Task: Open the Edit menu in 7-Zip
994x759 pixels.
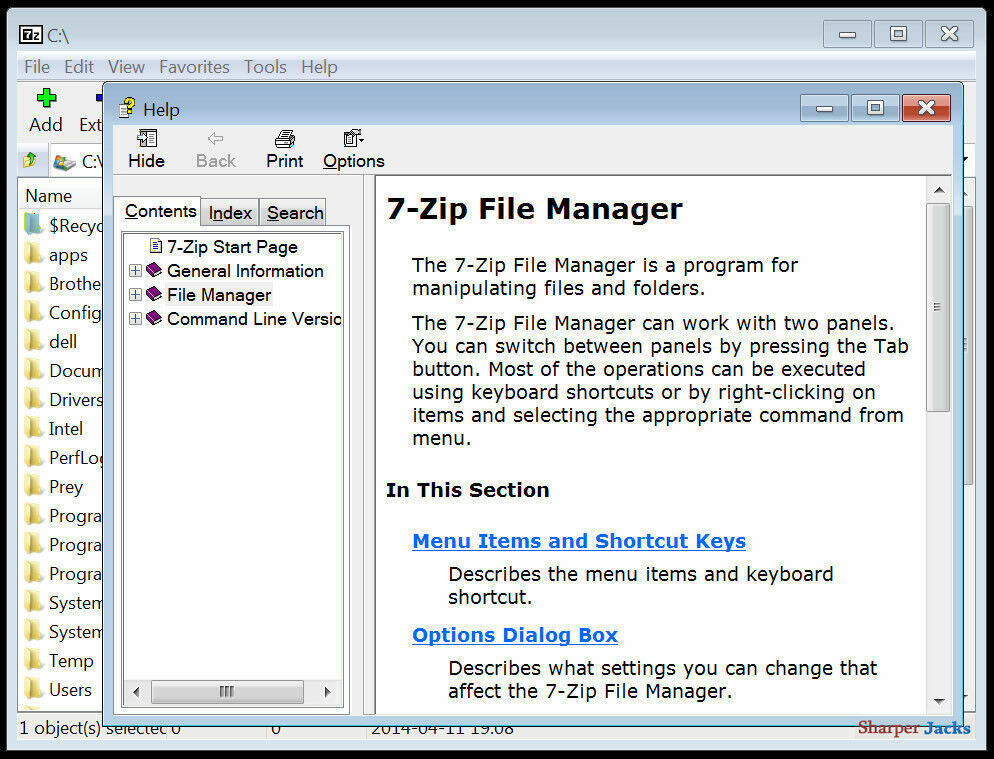Action: click(79, 67)
